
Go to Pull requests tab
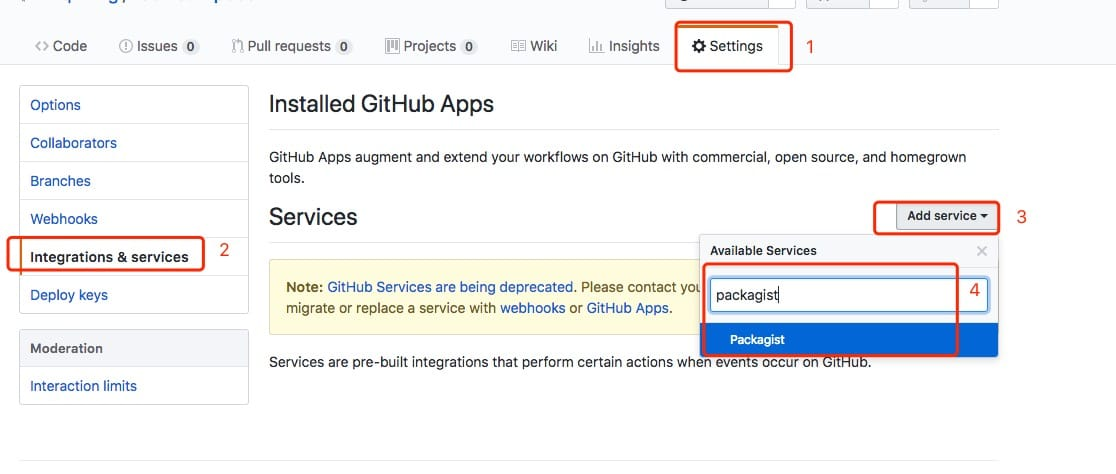(x=290, y=46)
